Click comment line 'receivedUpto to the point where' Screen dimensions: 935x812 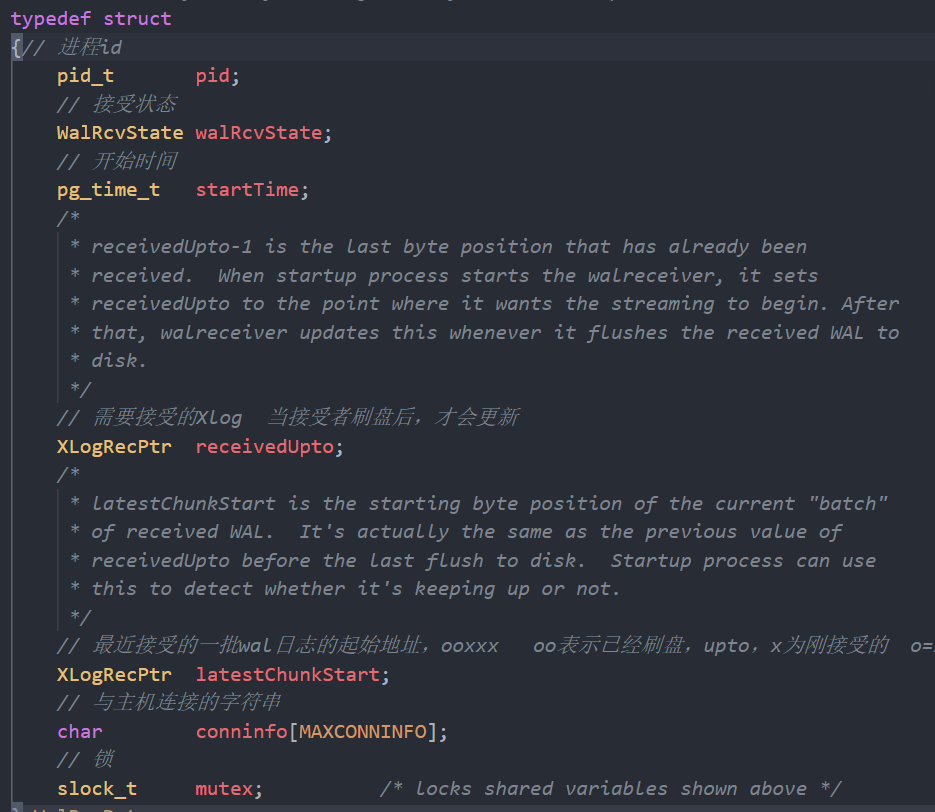(x=484, y=303)
